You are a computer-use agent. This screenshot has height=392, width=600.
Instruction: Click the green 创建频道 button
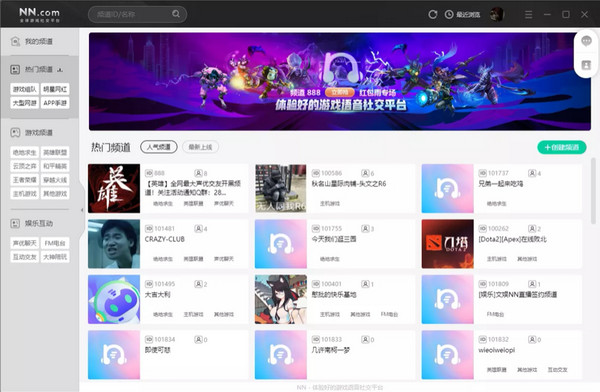[561, 147]
